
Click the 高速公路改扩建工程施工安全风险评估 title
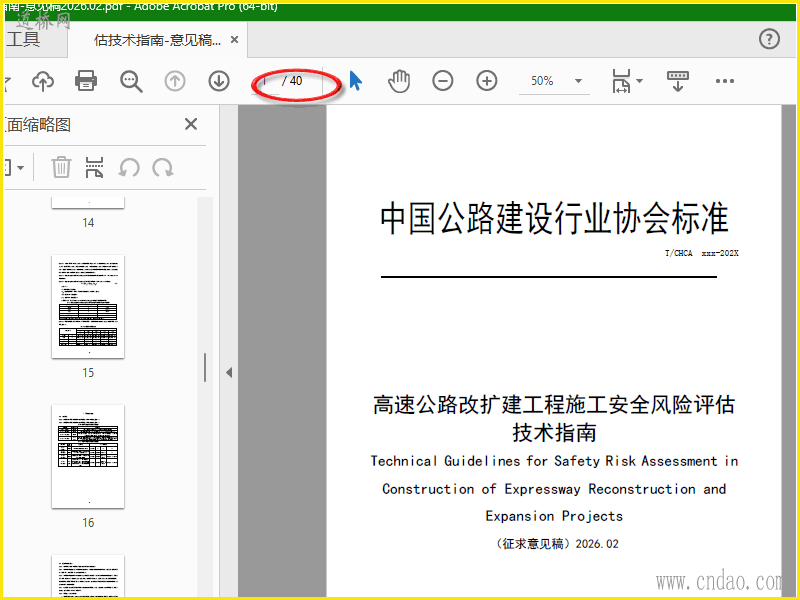point(554,405)
